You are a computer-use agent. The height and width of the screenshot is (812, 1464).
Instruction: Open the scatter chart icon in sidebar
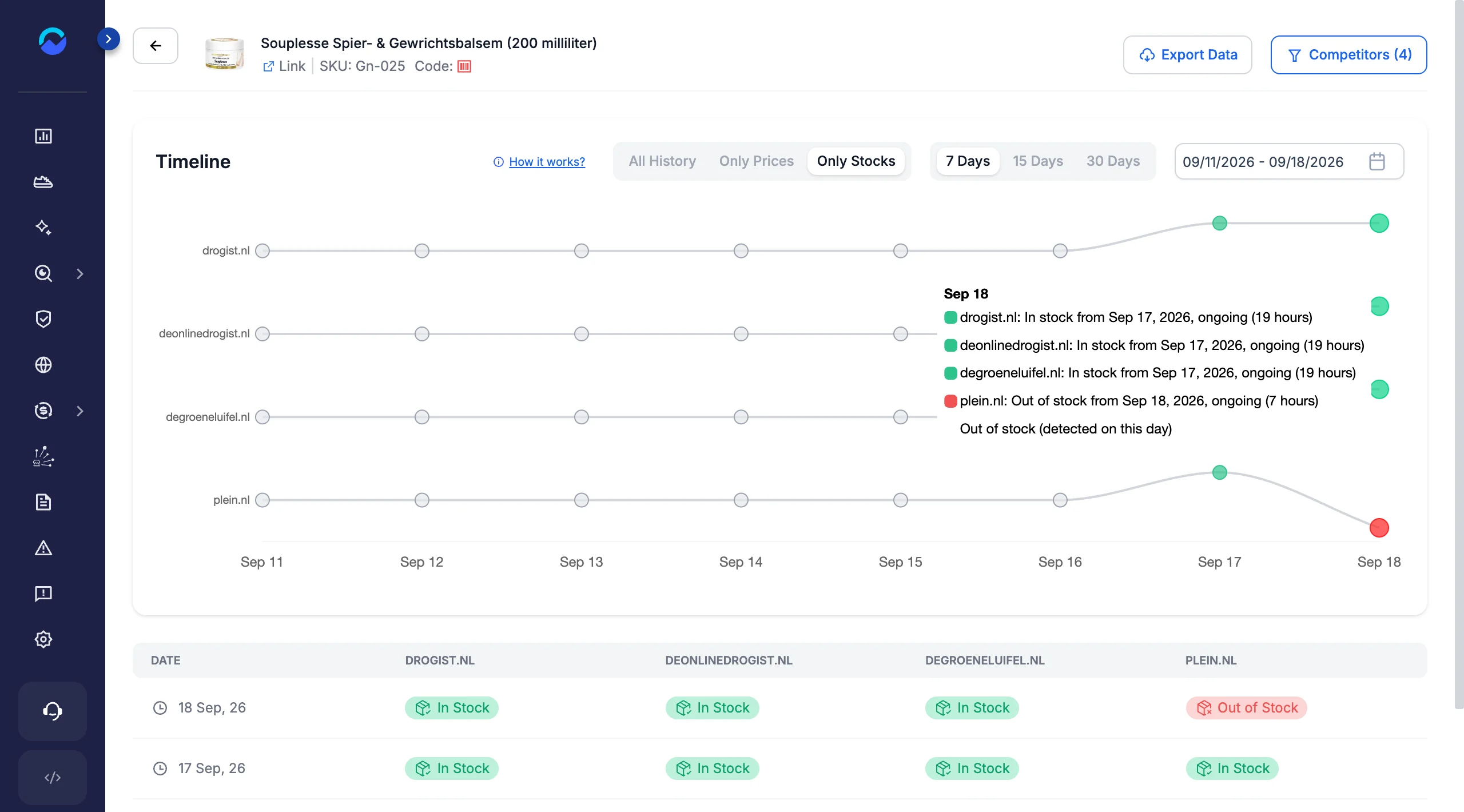pyautogui.click(x=43, y=456)
